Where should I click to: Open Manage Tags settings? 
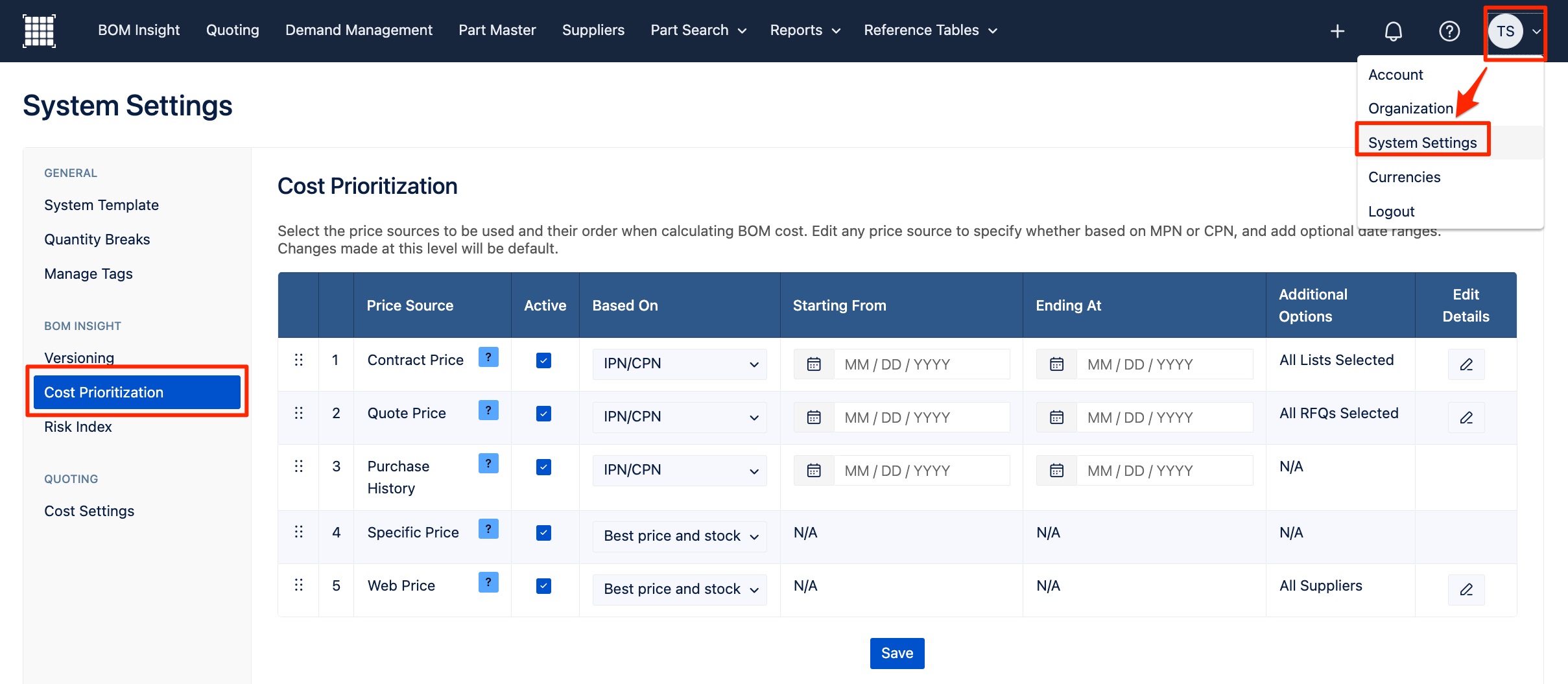[88, 274]
